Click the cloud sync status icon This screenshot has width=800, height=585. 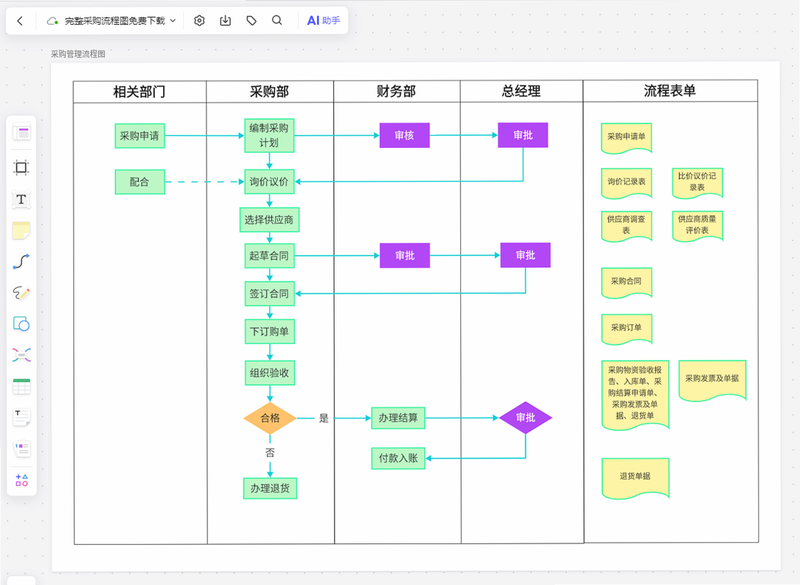click(x=52, y=21)
